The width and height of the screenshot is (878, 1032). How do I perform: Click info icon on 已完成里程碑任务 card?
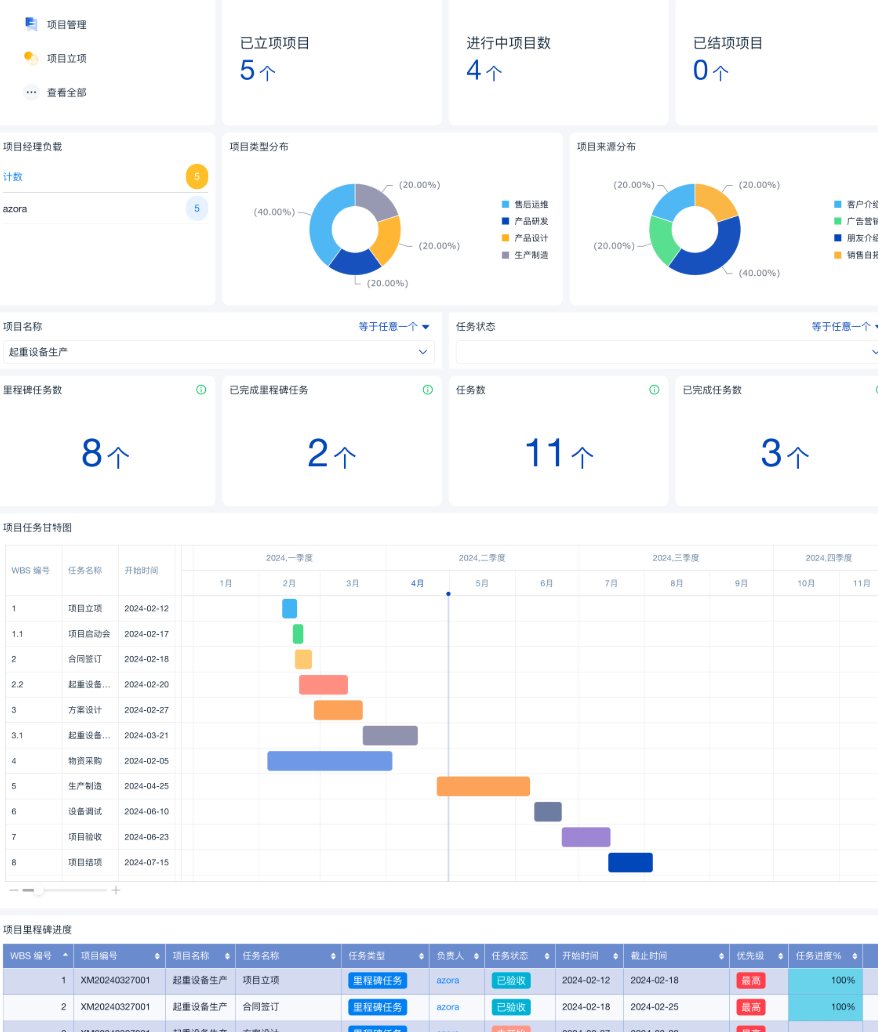pos(428,390)
